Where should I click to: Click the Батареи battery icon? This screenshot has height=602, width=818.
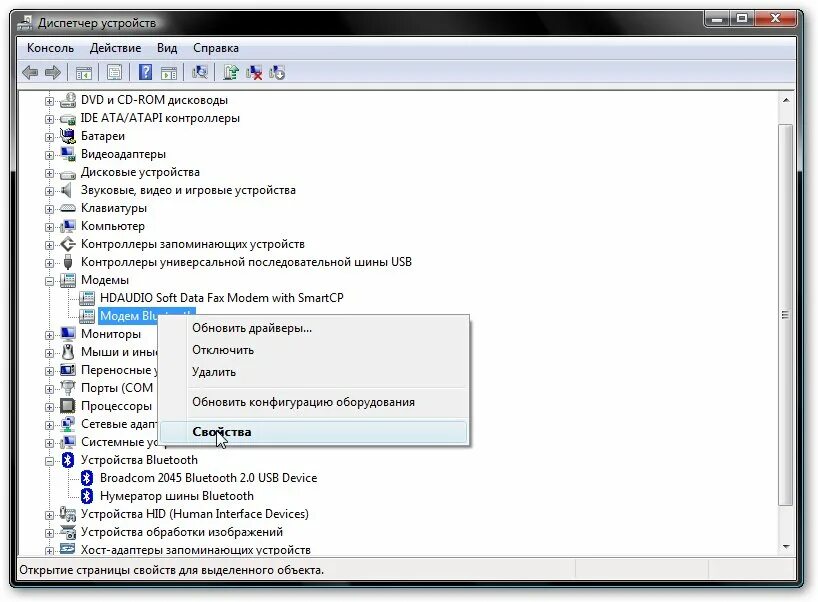(68, 136)
